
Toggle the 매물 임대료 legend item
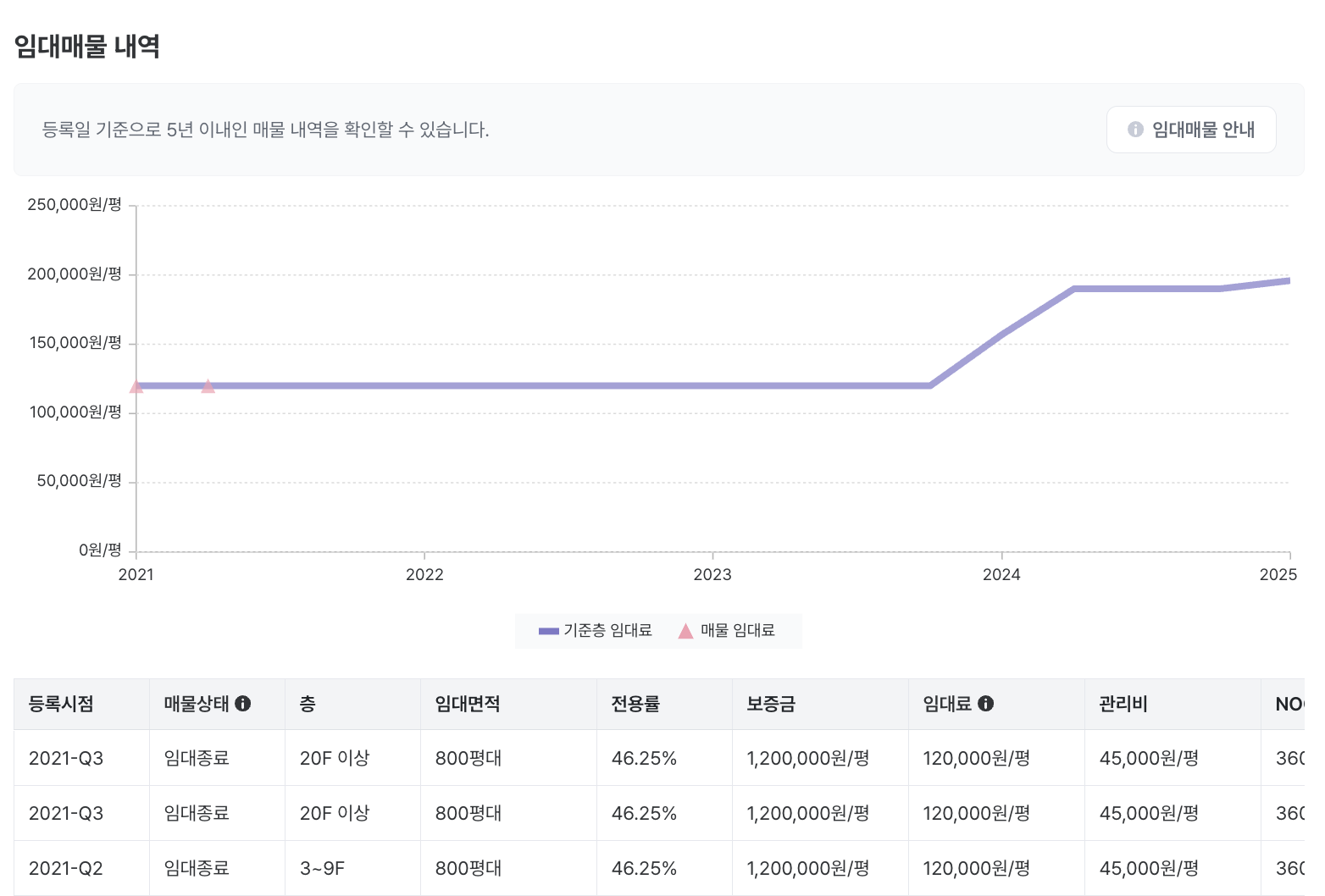727,631
